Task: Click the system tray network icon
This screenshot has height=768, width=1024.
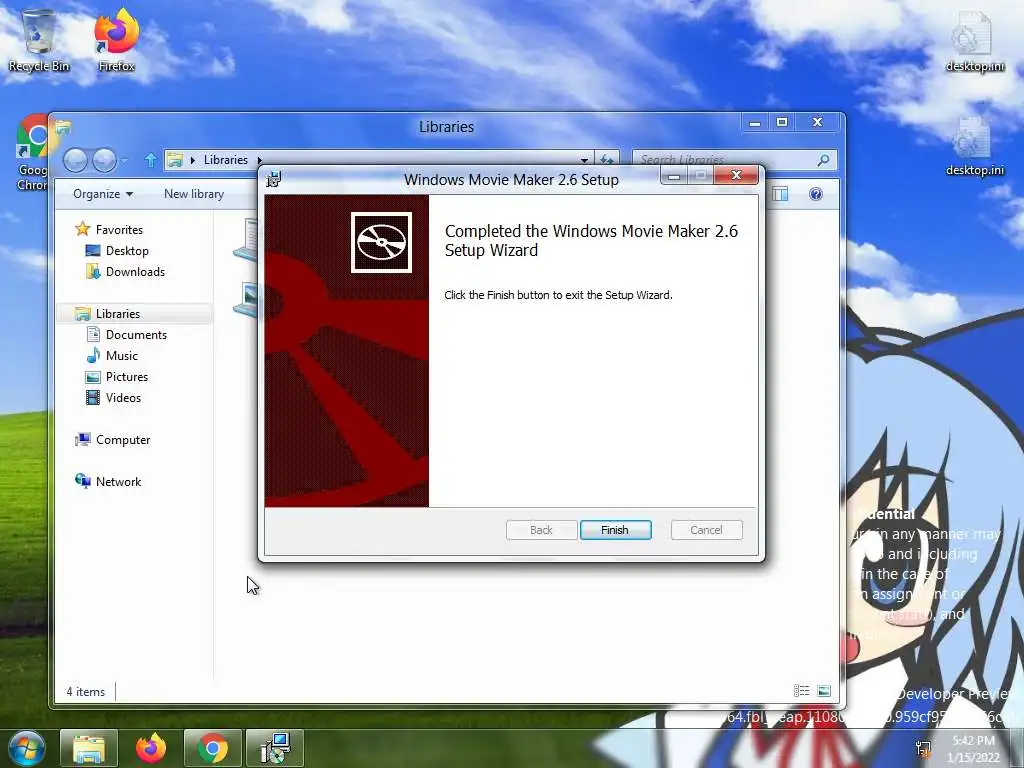Action: pos(924,748)
